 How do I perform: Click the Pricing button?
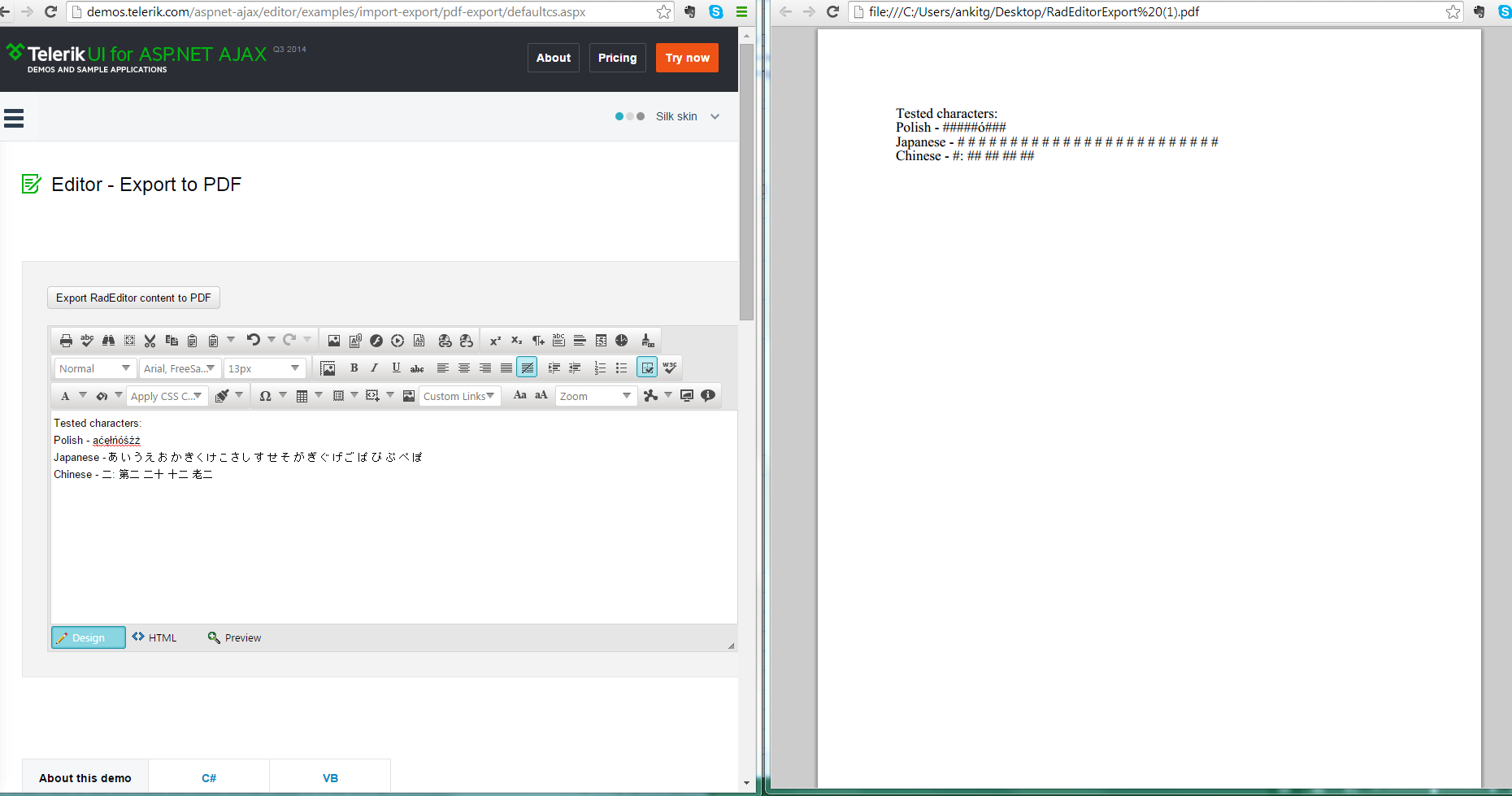[618, 58]
